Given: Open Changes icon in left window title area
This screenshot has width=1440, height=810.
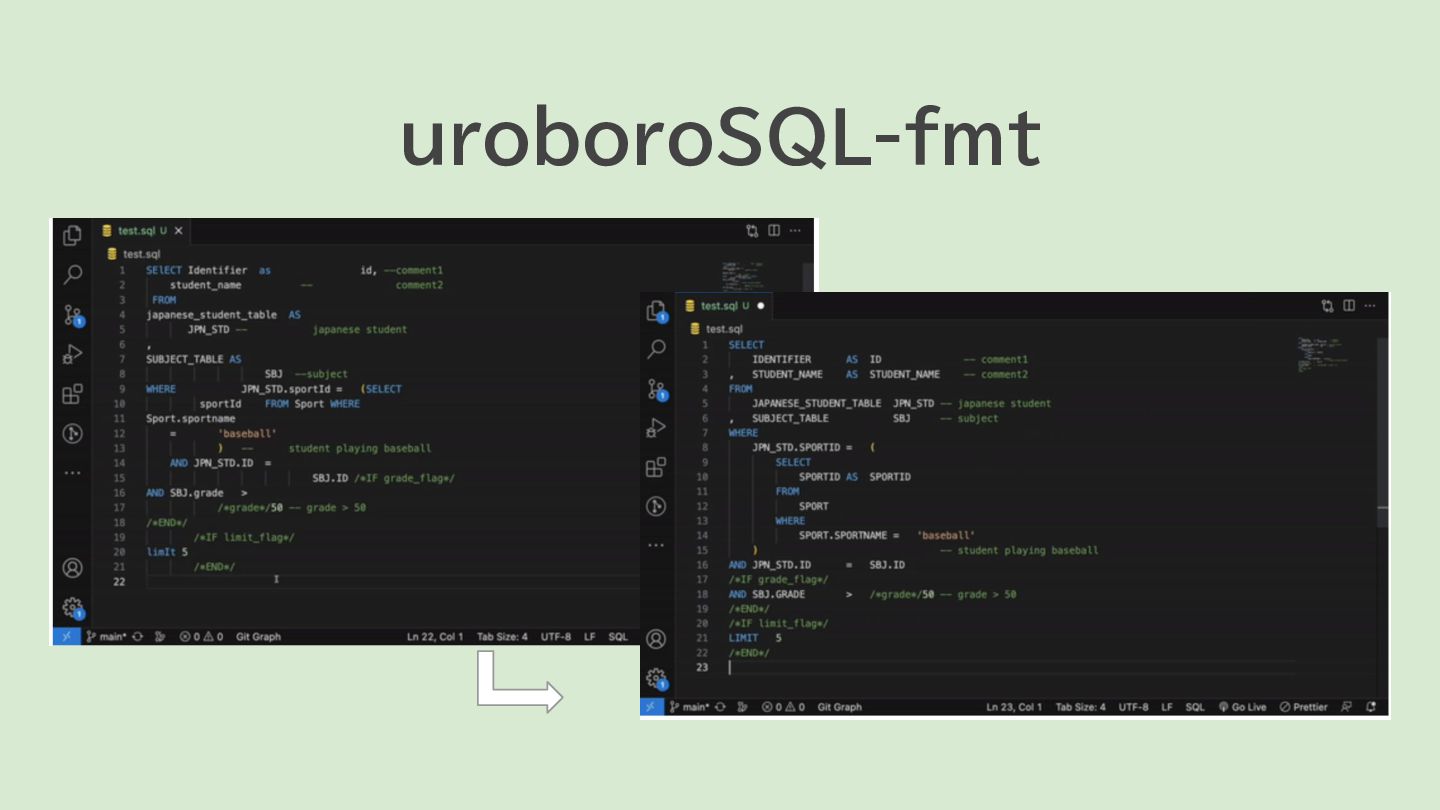Looking at the screenshot, I should pos(752,230).
